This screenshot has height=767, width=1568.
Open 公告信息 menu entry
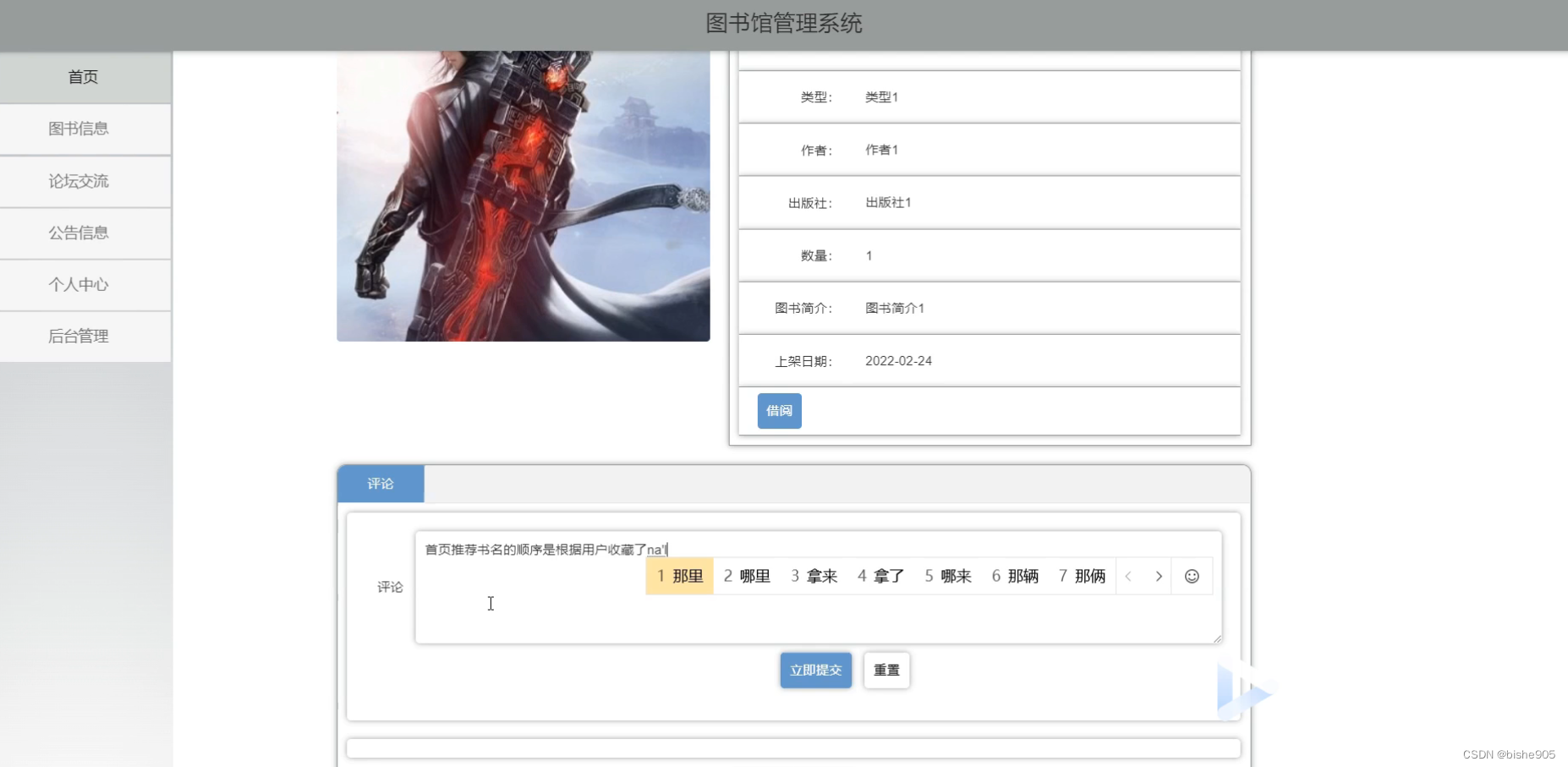[85, 233]
